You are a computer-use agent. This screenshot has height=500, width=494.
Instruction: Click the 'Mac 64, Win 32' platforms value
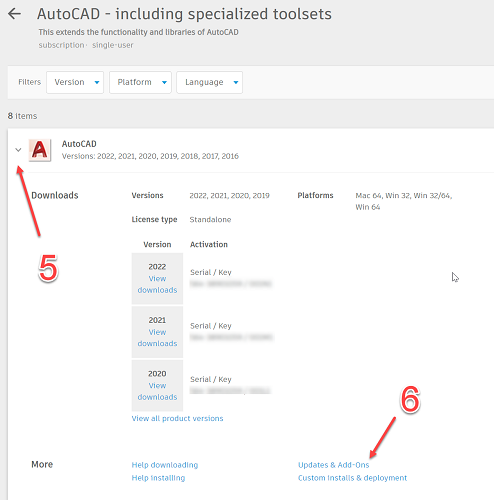tap(403, 201)
